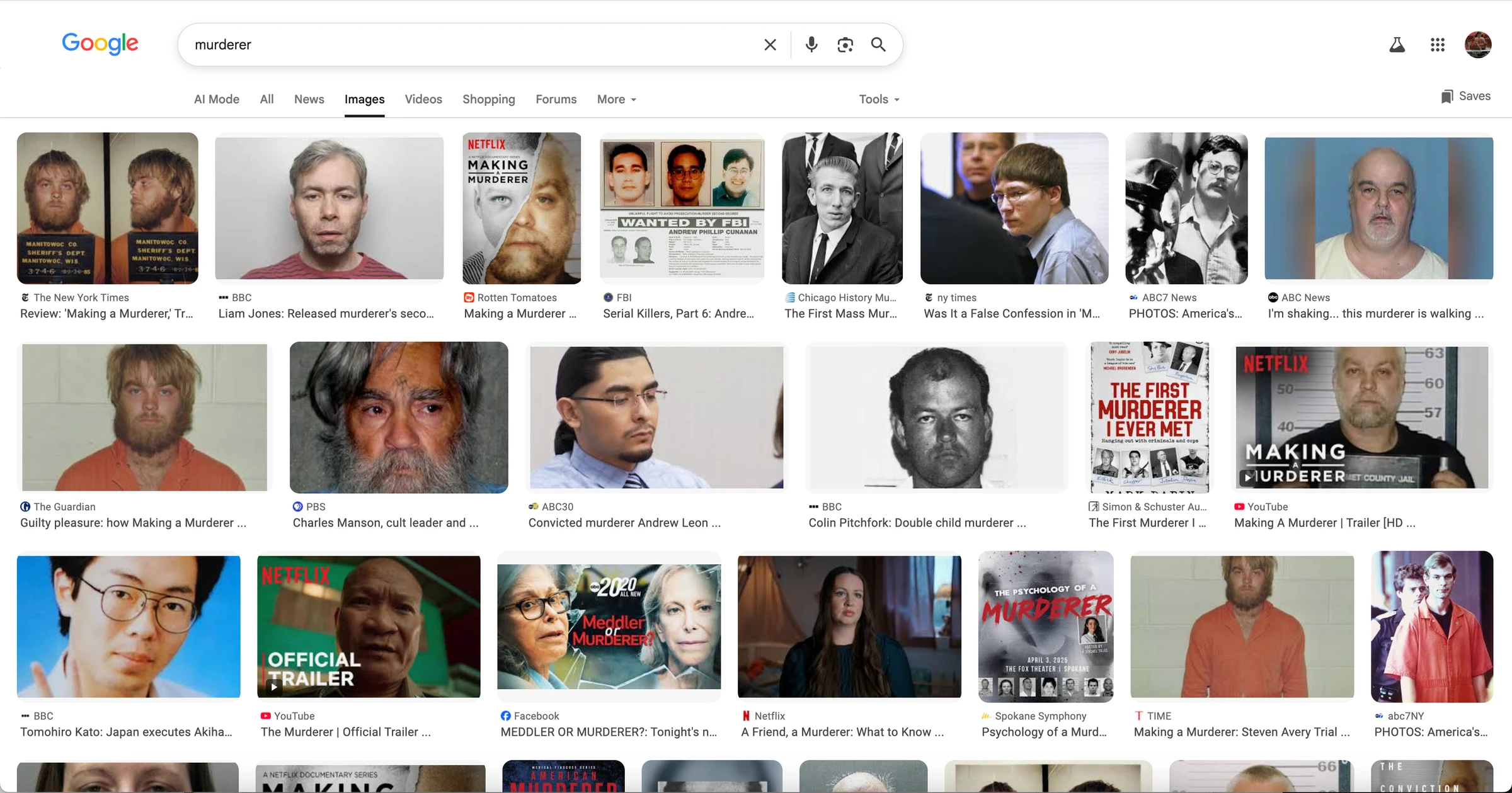This screenshot has width=1512, height=793.
Task: Open The First Murderer I Ever Met book cover
Action: point(1150,417)
